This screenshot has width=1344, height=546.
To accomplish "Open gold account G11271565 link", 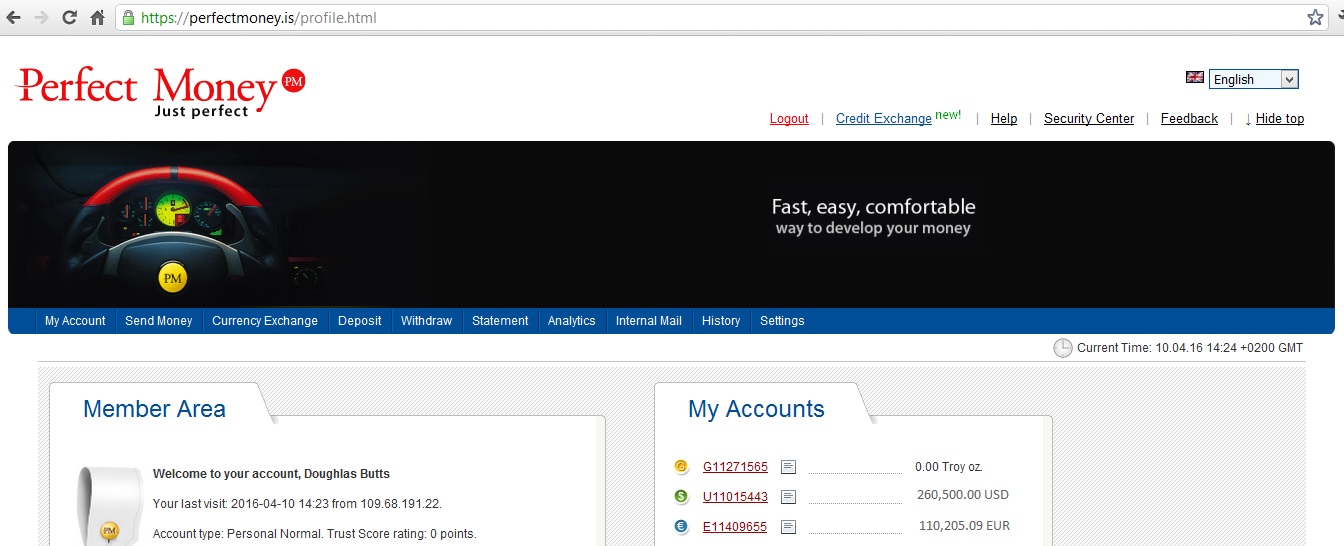I will click(x=735, y=467).
